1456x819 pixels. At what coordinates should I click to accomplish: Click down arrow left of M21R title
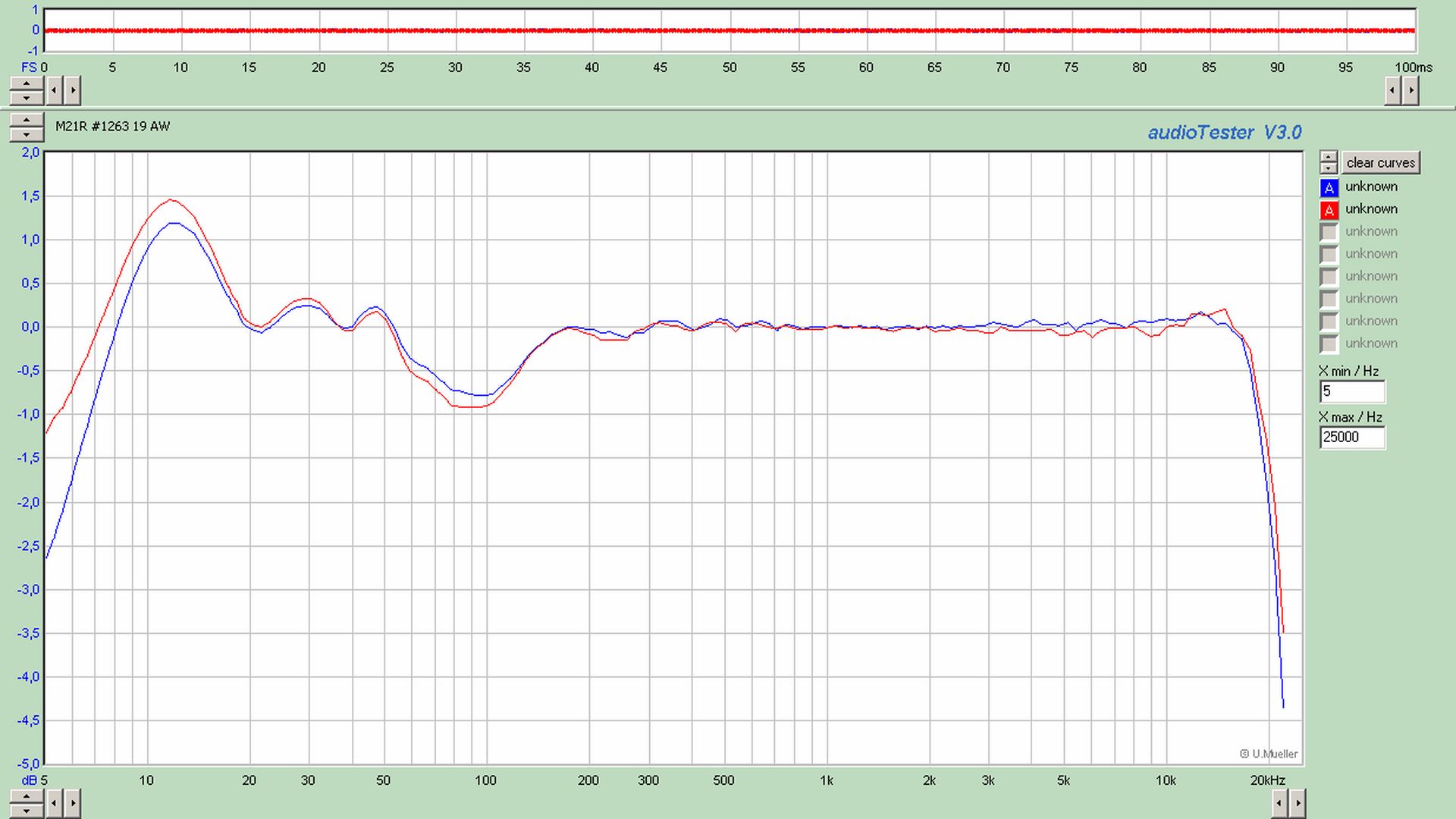pos(27,135)
